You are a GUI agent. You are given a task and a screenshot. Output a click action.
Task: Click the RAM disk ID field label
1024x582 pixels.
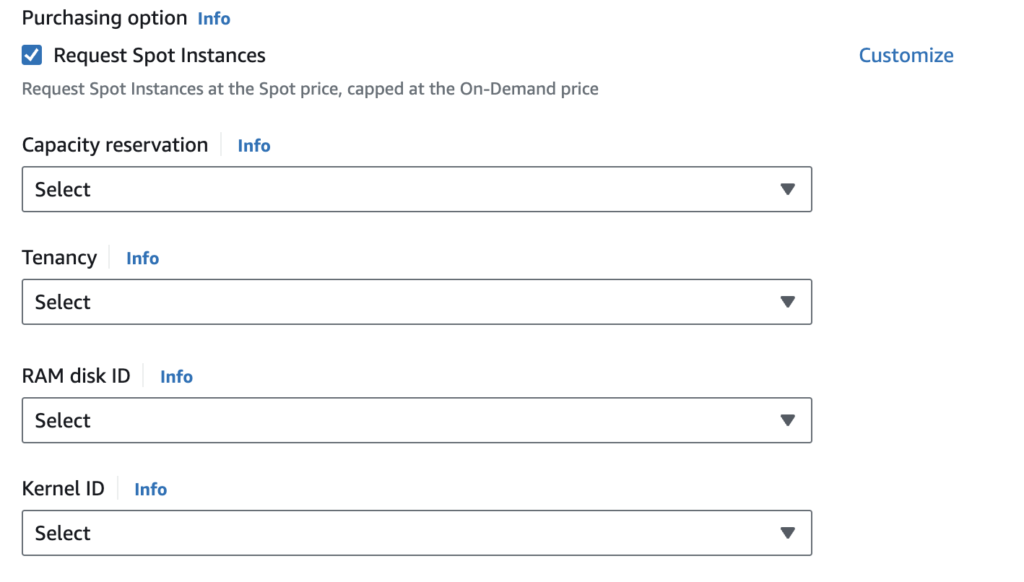coord(76,376)
